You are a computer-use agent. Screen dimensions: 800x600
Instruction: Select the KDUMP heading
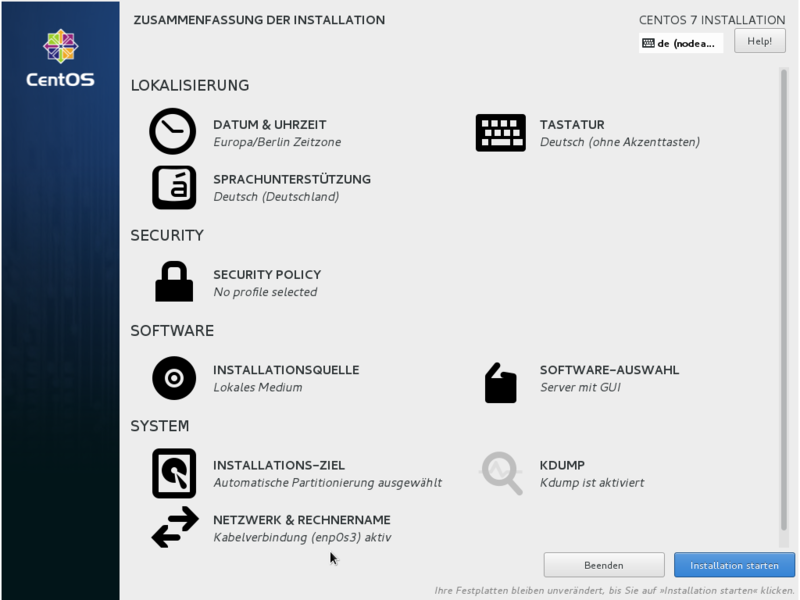pyautogui.click(x=562, y=465)
